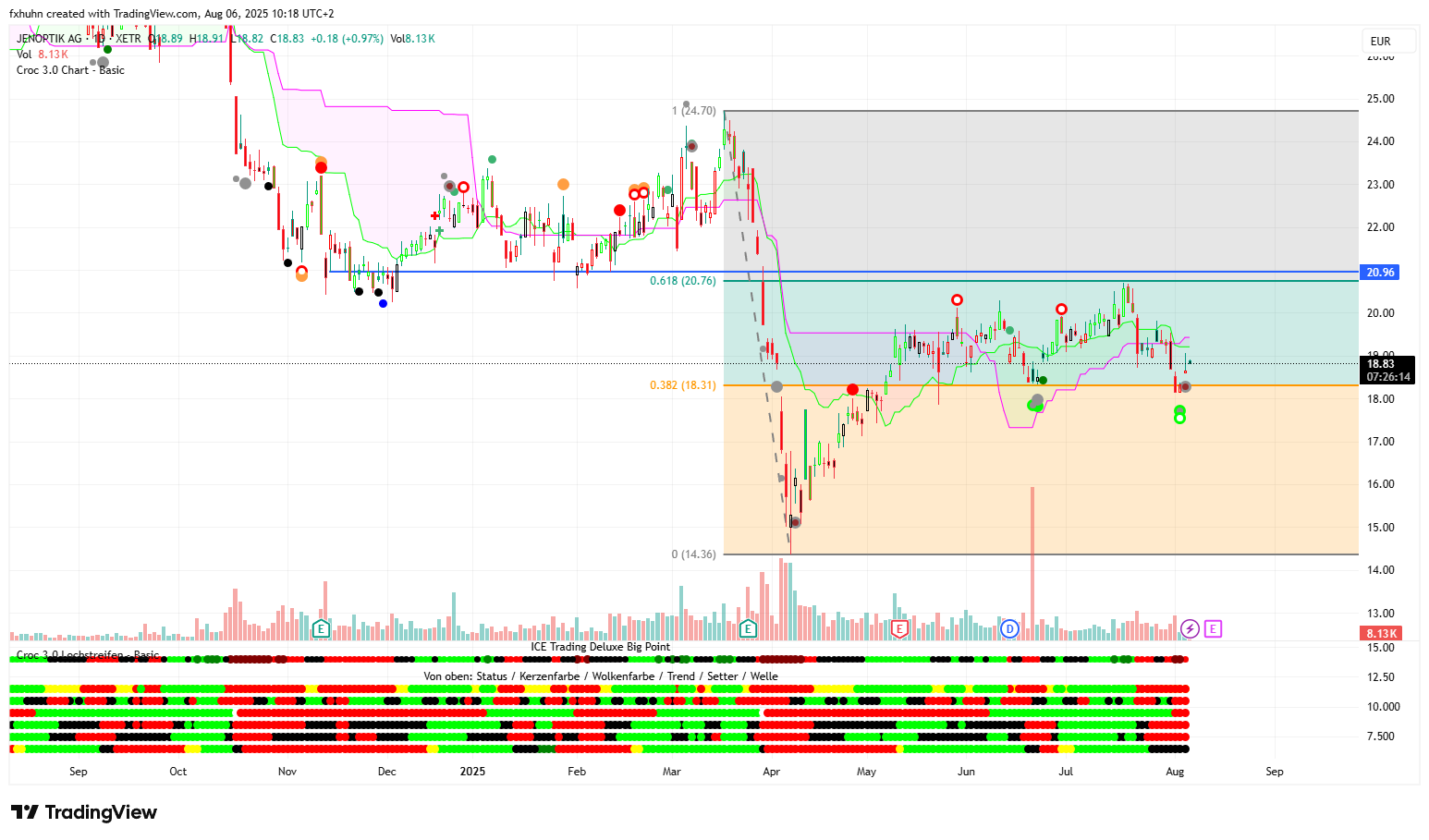Click the green earnings marker in November
Screen dimensions: 1429x840
click(321, 629)
